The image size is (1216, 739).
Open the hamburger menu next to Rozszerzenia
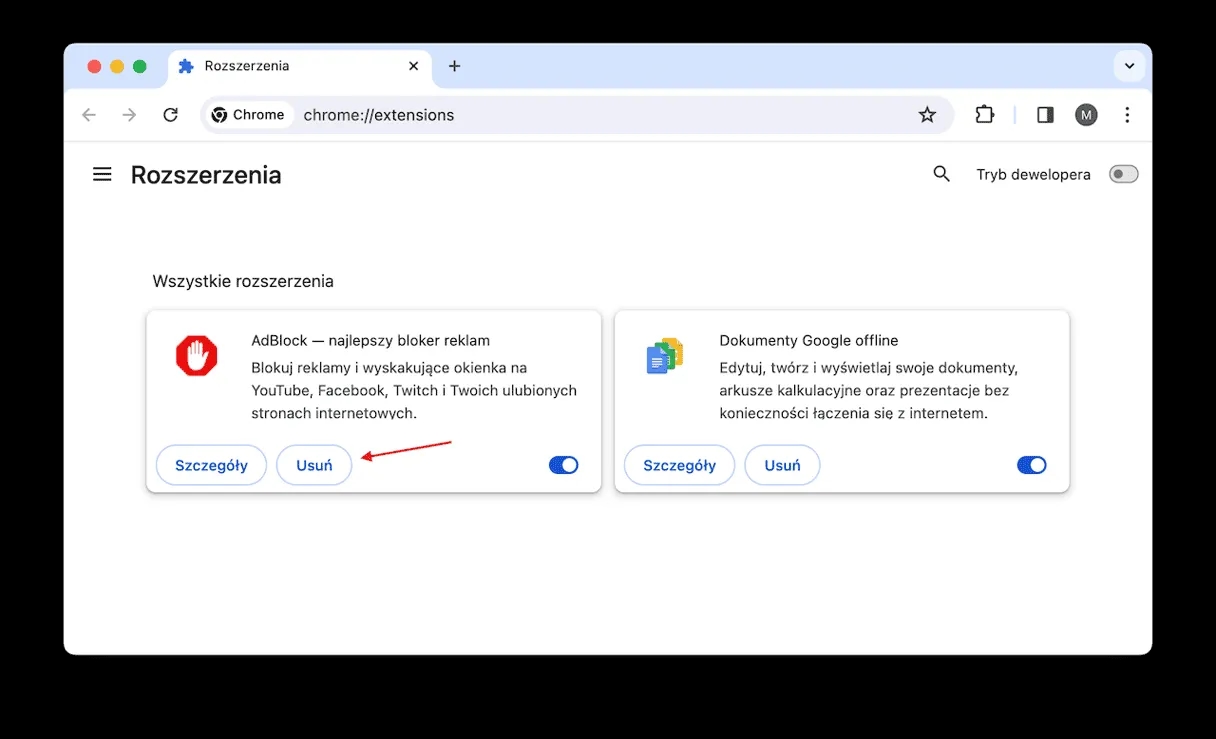(101, 173)
